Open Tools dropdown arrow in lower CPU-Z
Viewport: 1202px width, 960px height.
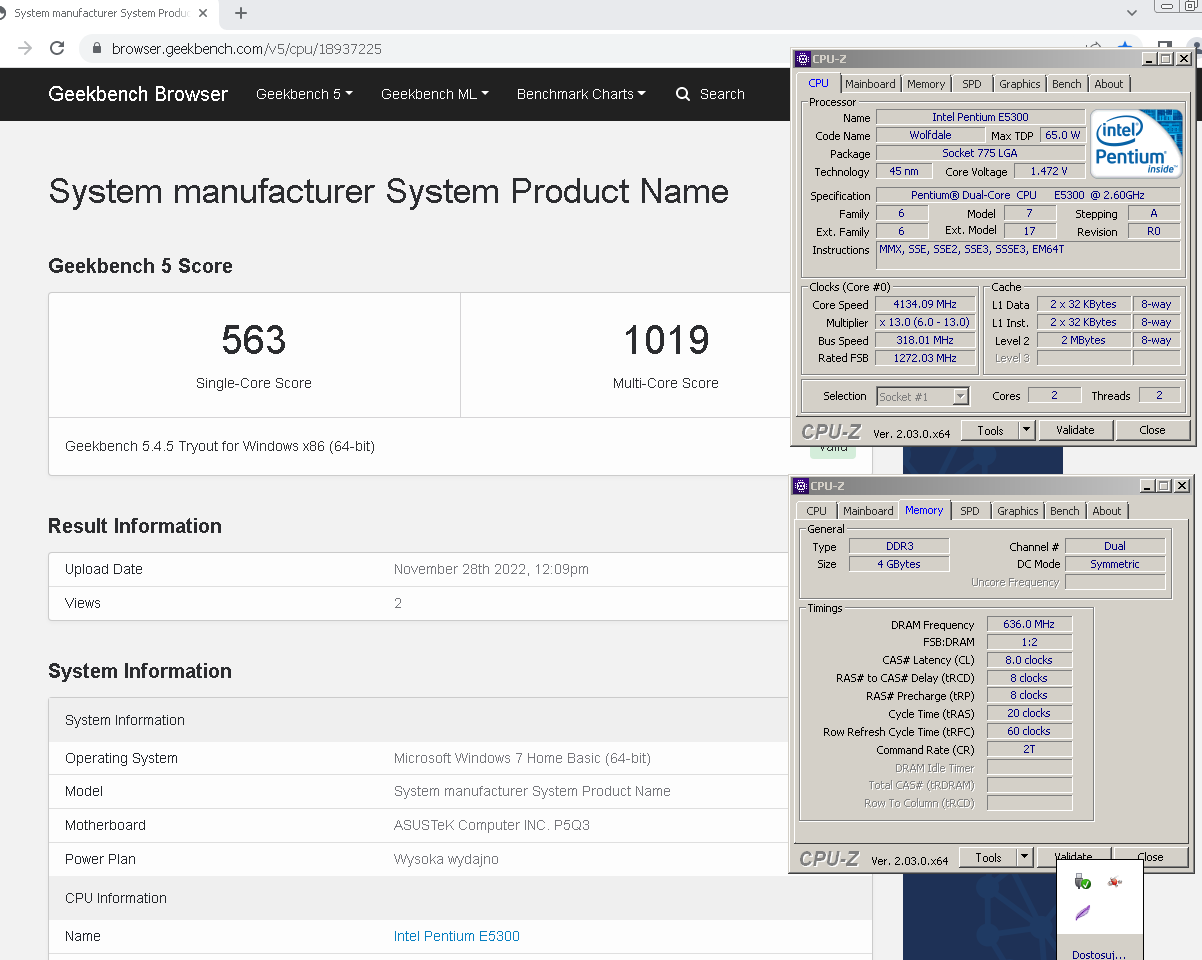coord(1024,857)
